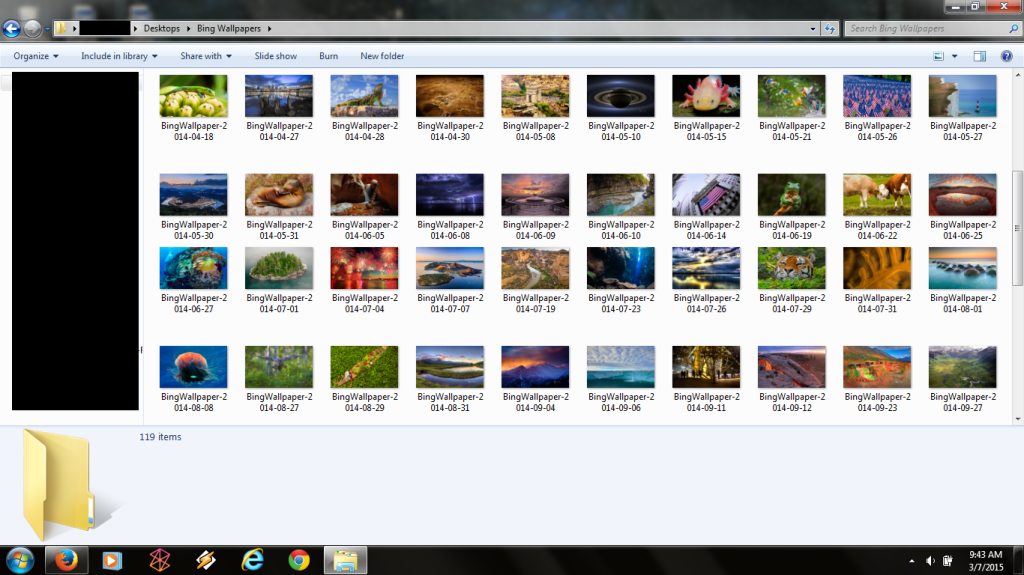Click scrollbar up arrow in file list
Screen dimensions: 1024x575
[x=1017, y=75]
